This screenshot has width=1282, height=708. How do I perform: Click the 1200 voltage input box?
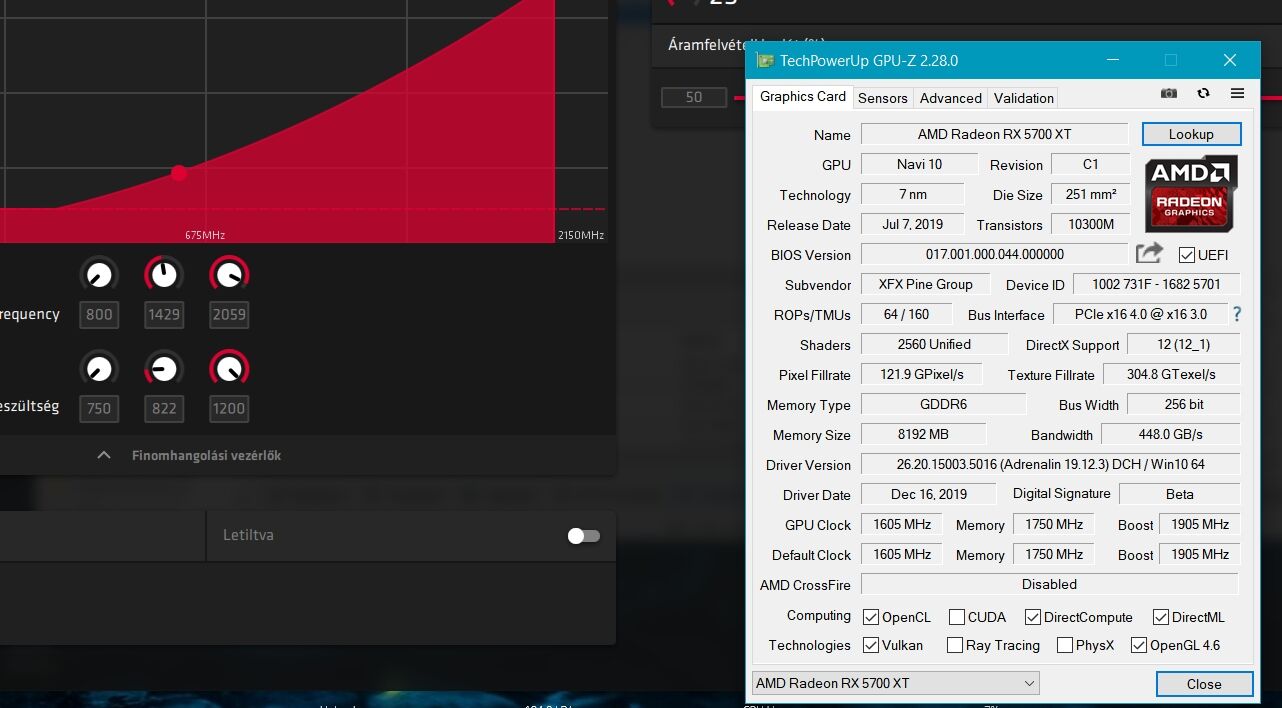pyautogui.click(x=229, y=408)
